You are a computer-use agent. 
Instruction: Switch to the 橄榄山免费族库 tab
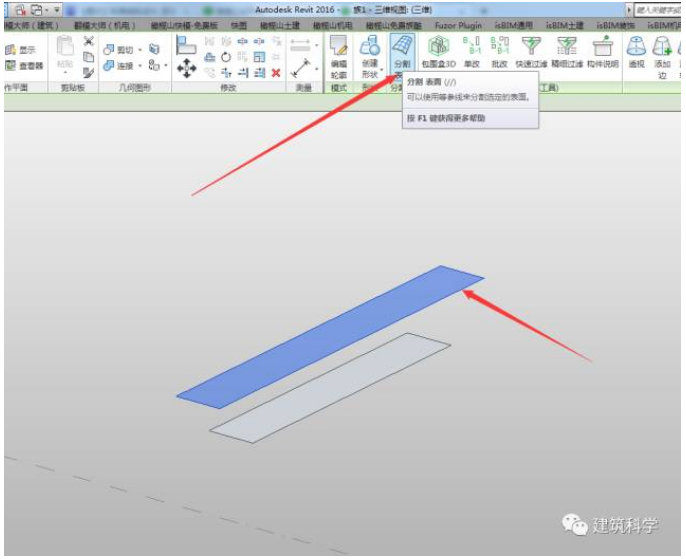click(394, 26)
